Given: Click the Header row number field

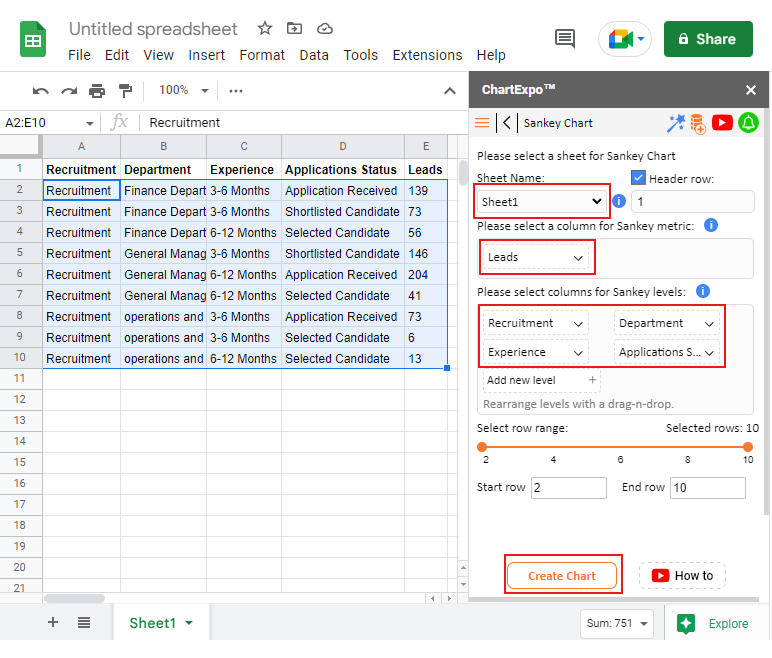Looking at the screenshot, I should (693, 201).
